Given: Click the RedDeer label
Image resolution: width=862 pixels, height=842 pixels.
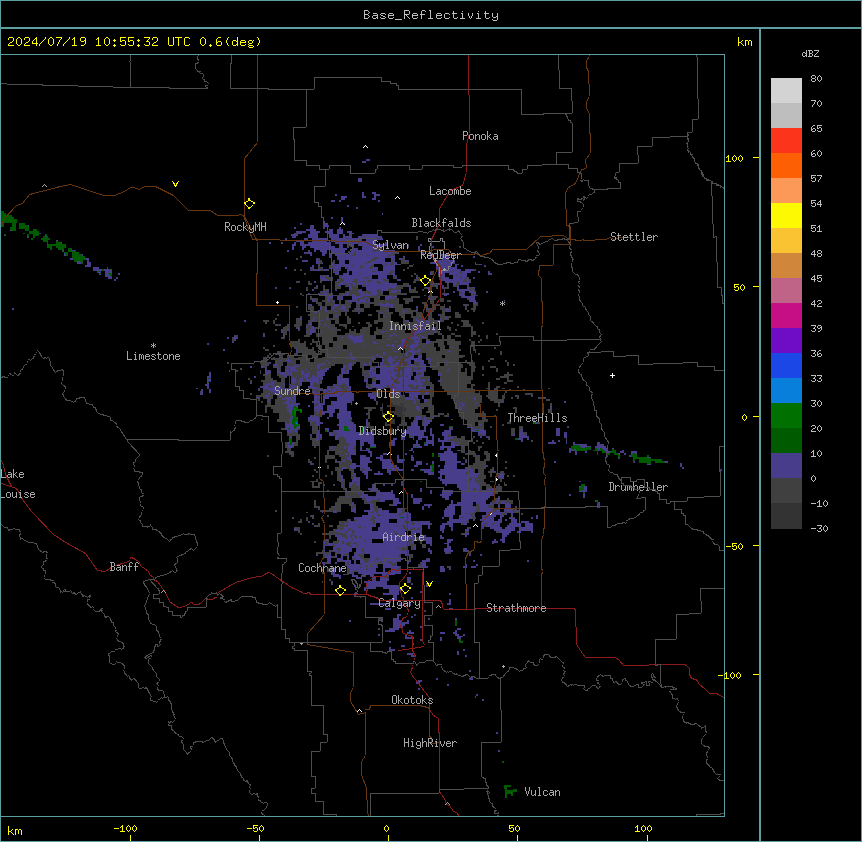Looking at the screenshot, I should click(x=440, y=255).
